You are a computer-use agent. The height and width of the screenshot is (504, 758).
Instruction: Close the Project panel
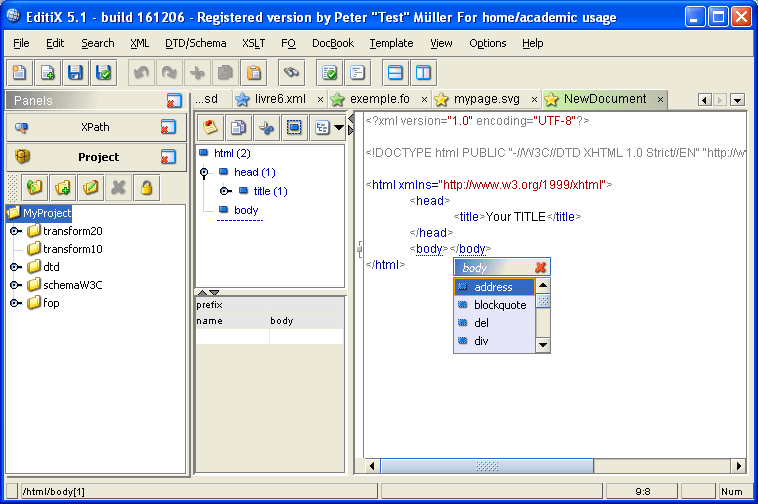coord(168,157)
